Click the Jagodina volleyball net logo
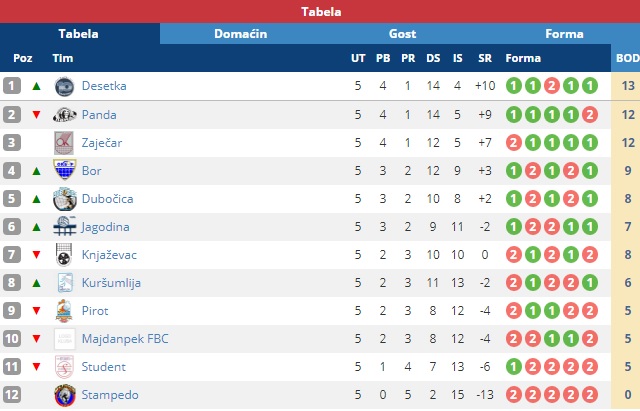This screenshot has width=640, height=411. (x=64, y=227)
